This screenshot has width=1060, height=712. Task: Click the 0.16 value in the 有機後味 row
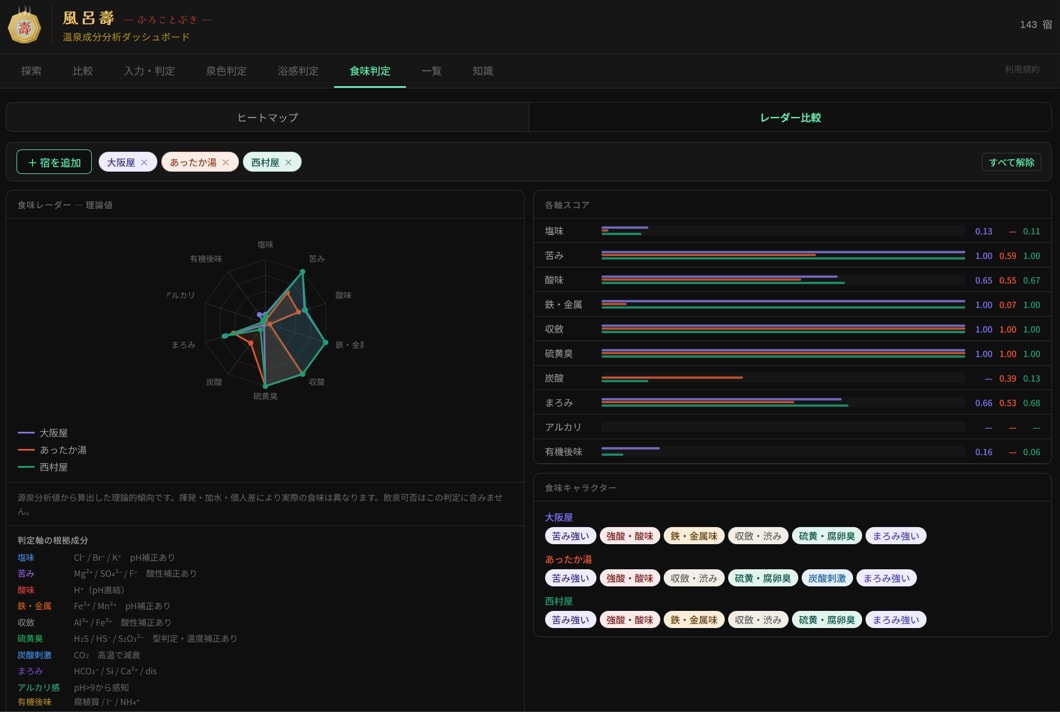tap(984, 452)
